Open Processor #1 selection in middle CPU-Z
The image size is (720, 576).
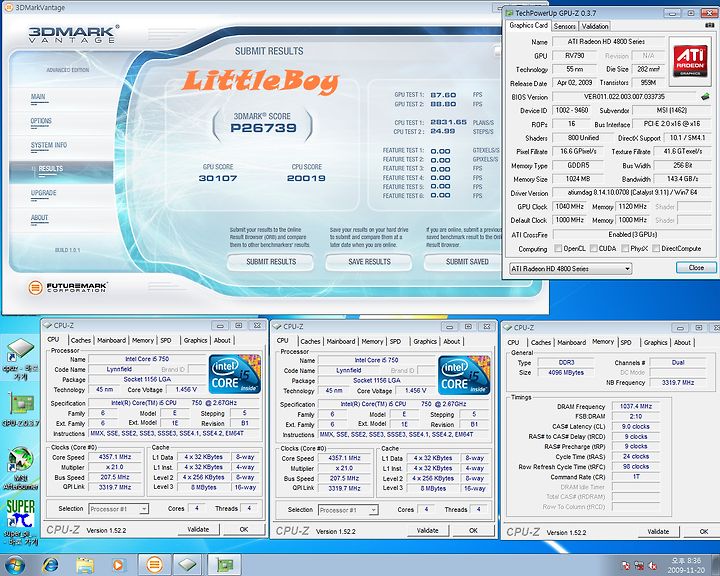348,510
